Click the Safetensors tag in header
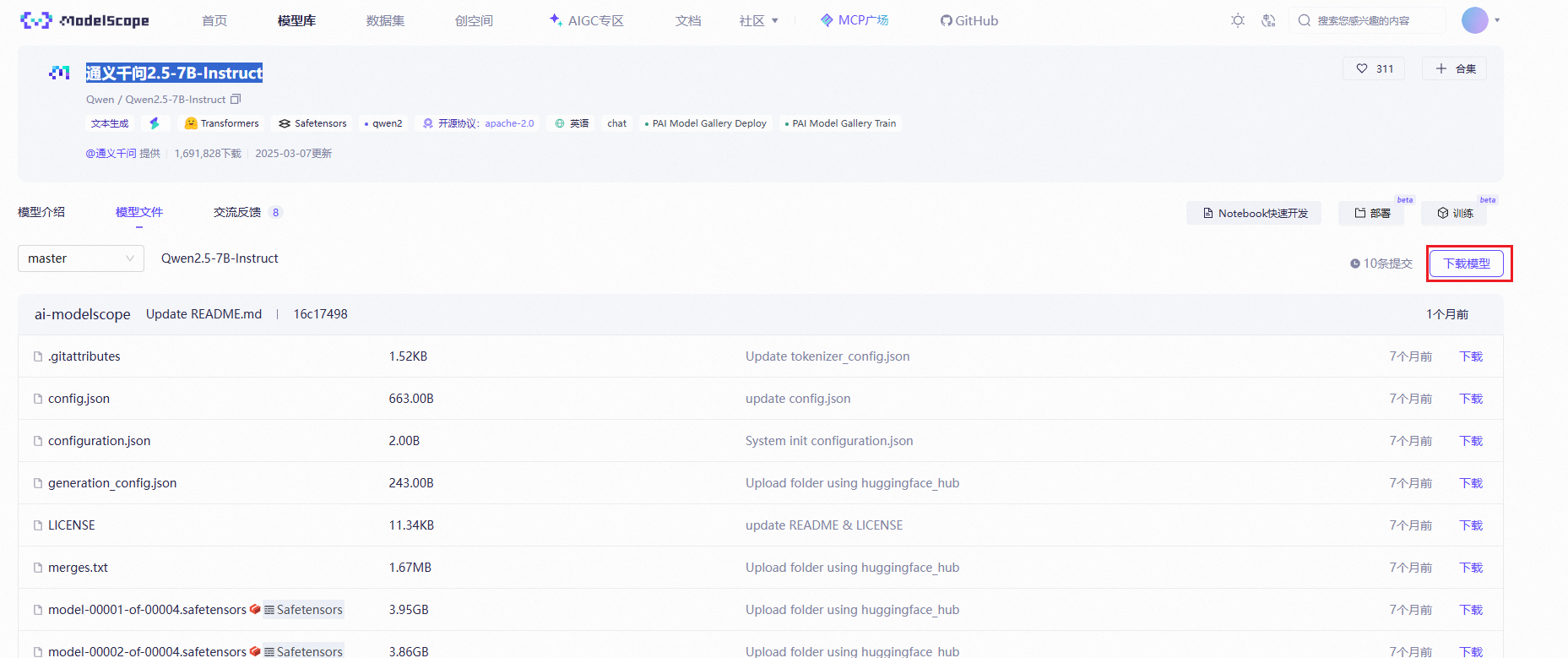Viewport: 1568px width, 658px height. 312,123
